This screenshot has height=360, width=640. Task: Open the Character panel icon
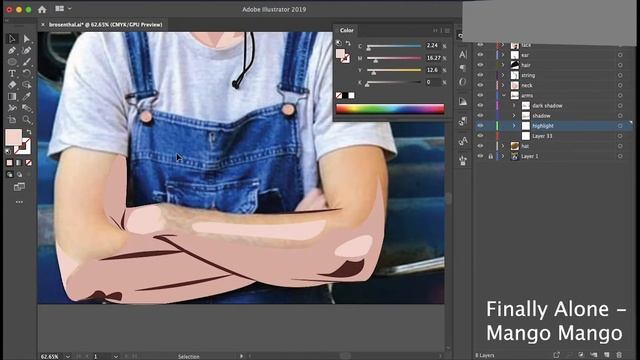[463, 55]
